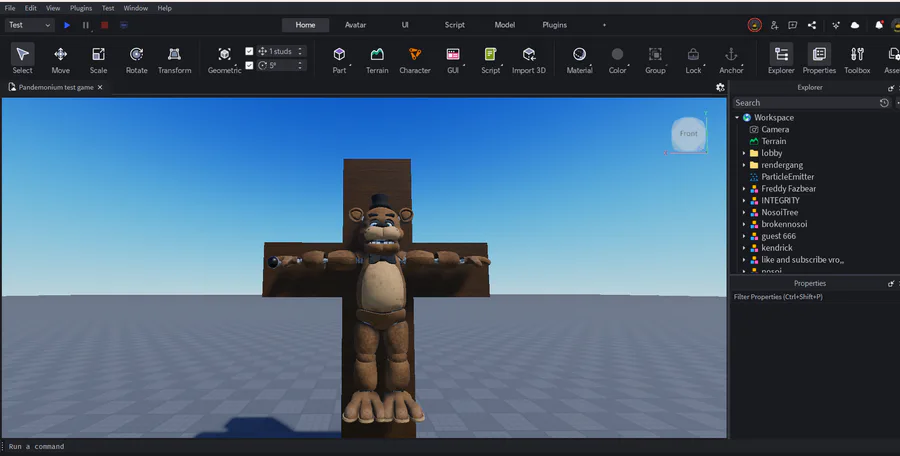Click Import 3D
Viewport: 900px width, 456px height.
pyautogui.click(x=529, y=59)
